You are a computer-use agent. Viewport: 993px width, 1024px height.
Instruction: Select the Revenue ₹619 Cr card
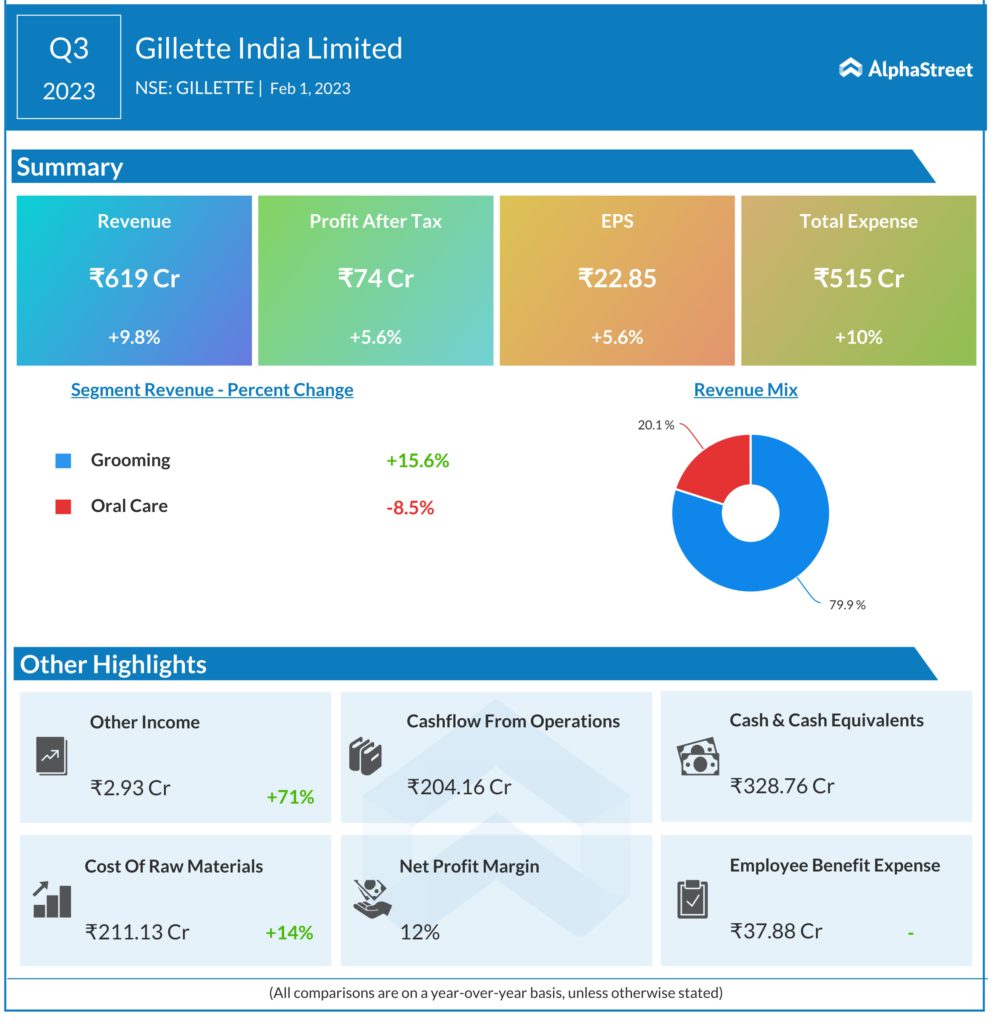coord(134,280)
